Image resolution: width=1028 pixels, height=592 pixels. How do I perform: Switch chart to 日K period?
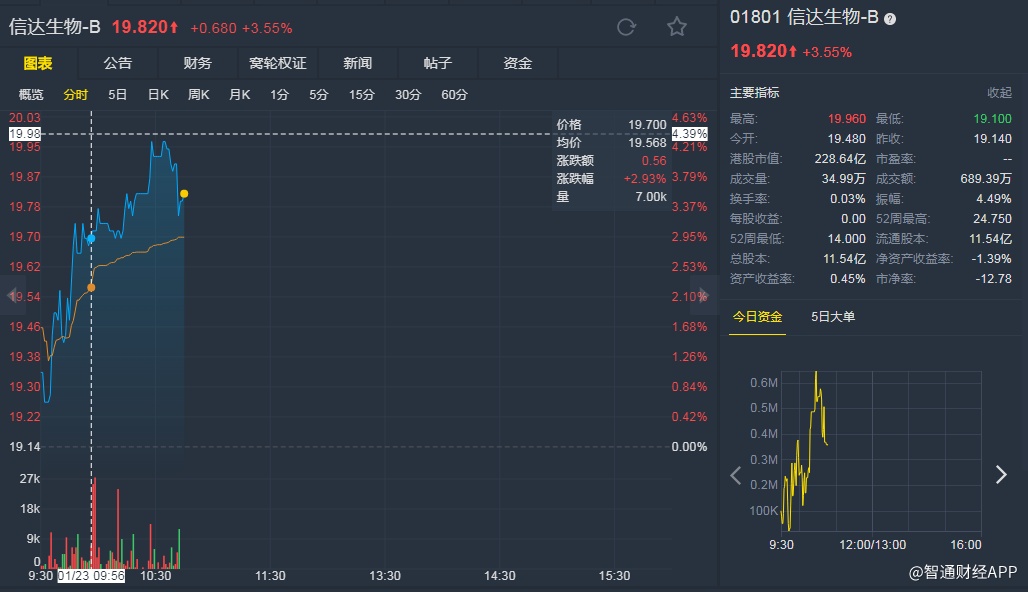(x=158, y=95)
